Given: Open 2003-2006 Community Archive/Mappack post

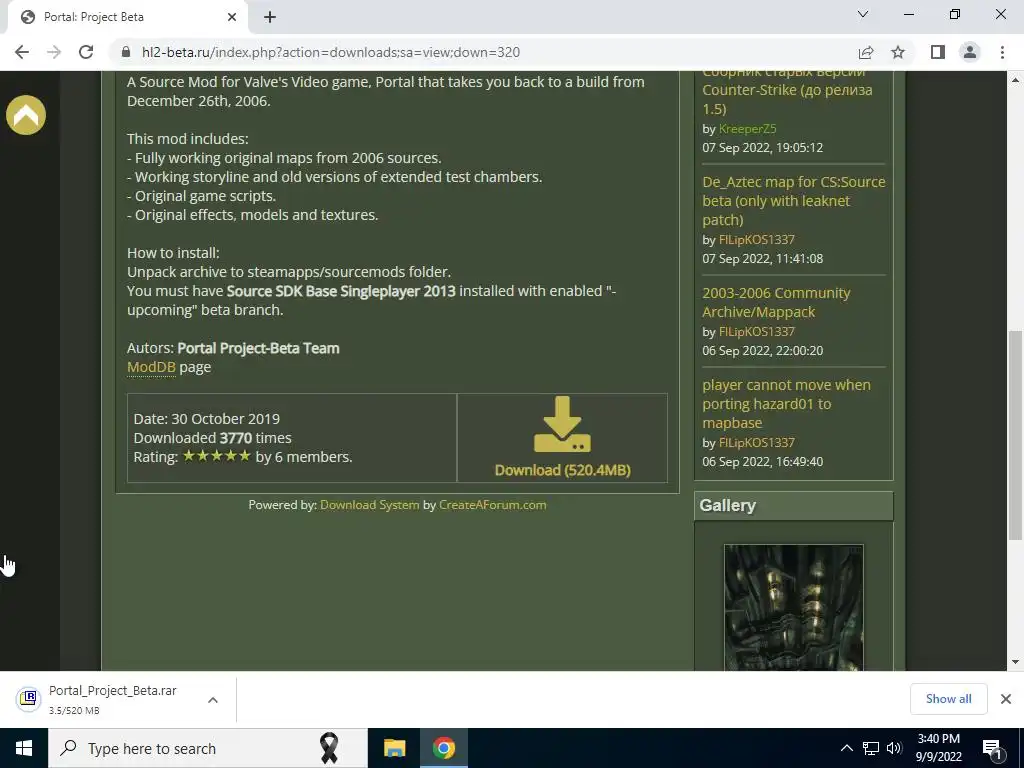Looking at the screenshot, I should tap(776, 302).
